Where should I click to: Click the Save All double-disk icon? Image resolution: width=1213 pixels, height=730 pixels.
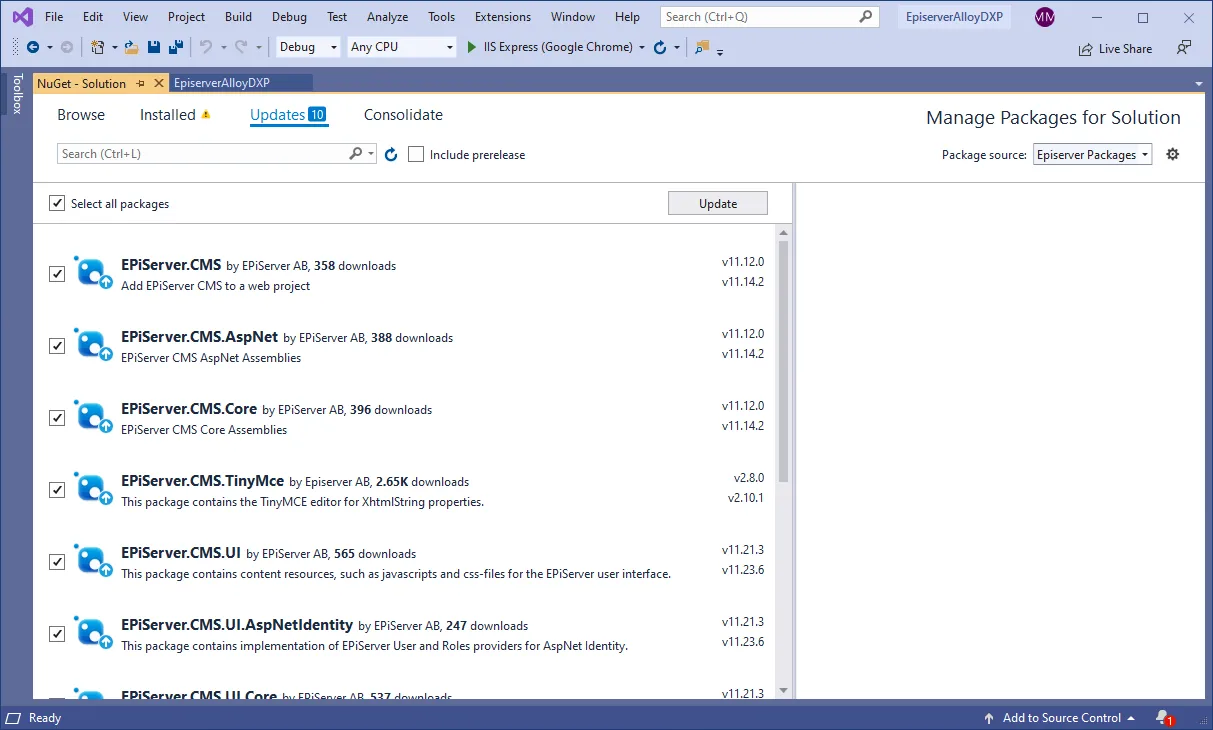[x=176, y=47]
